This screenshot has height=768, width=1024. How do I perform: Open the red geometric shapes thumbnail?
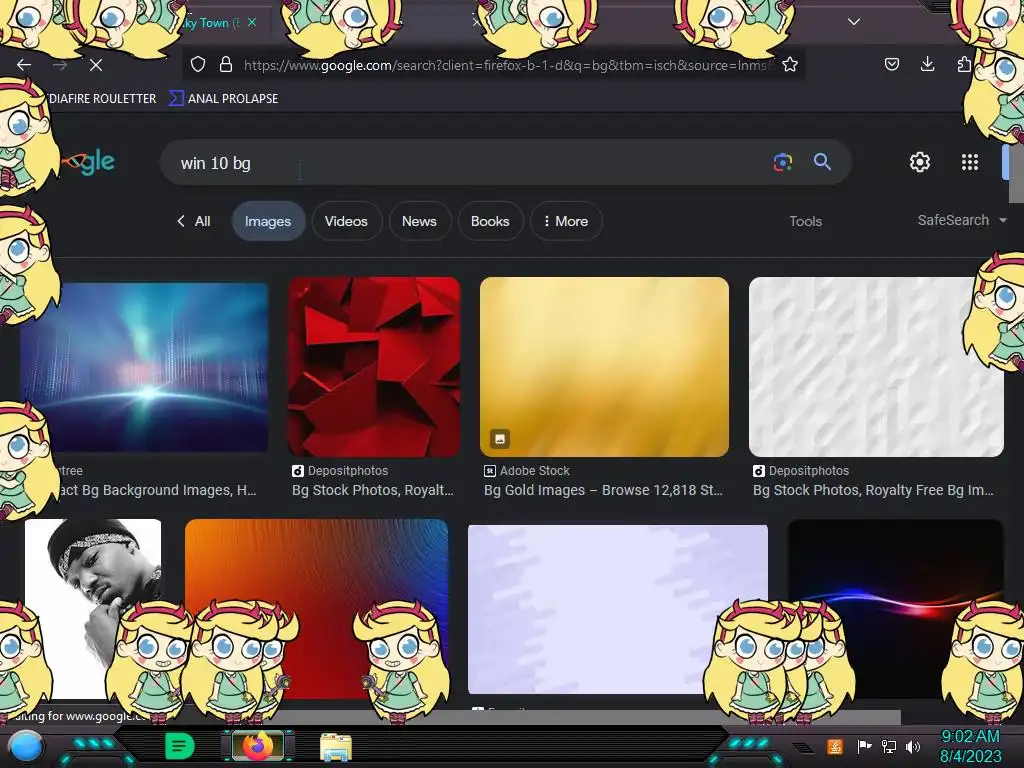374,366
